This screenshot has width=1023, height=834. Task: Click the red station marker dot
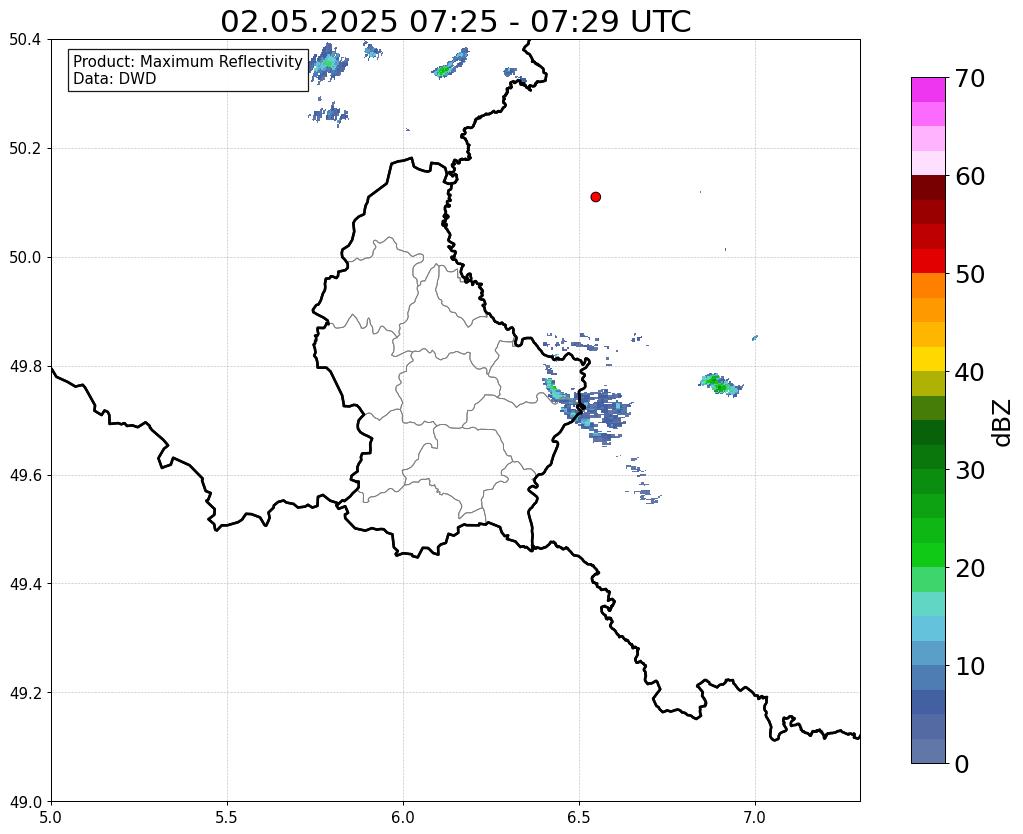(x=595, y=196)
